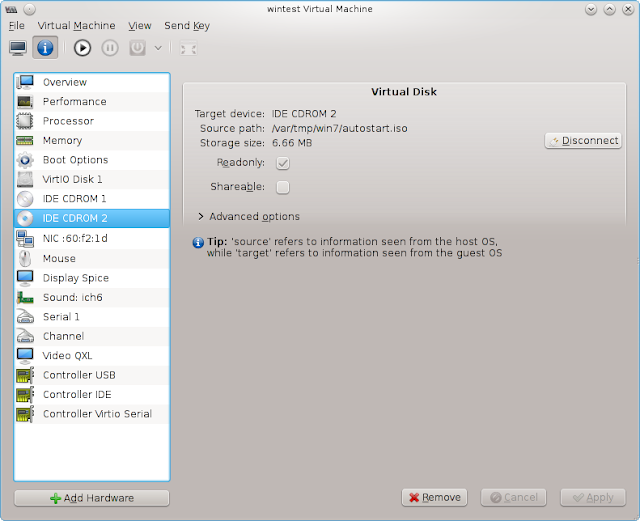
Task: Open the Processor hardware entry
Action: [92, 121]
